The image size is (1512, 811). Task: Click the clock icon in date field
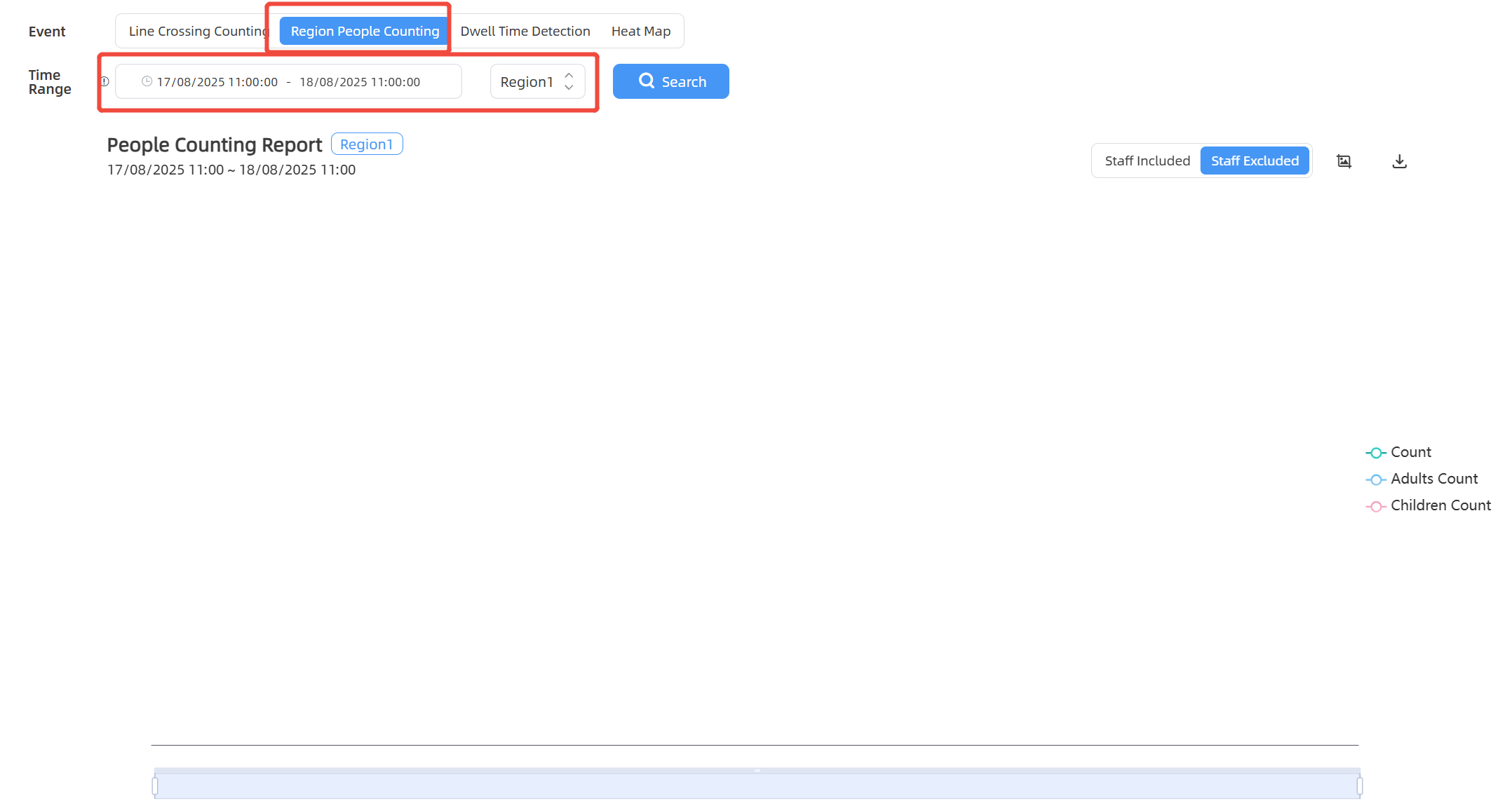(x=147, y=81)
